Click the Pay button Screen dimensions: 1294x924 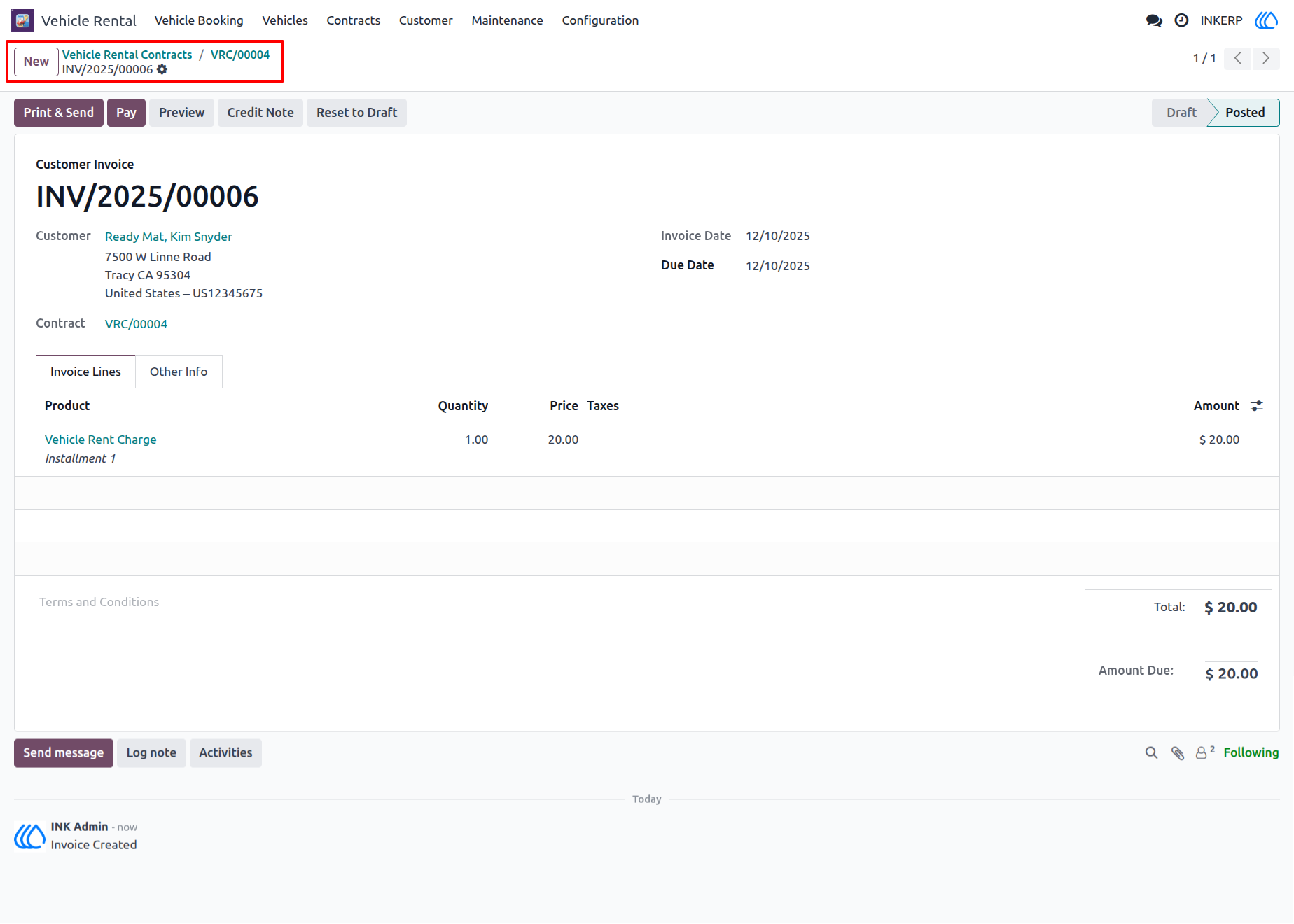pyautogui.click(x=126, y=113)
